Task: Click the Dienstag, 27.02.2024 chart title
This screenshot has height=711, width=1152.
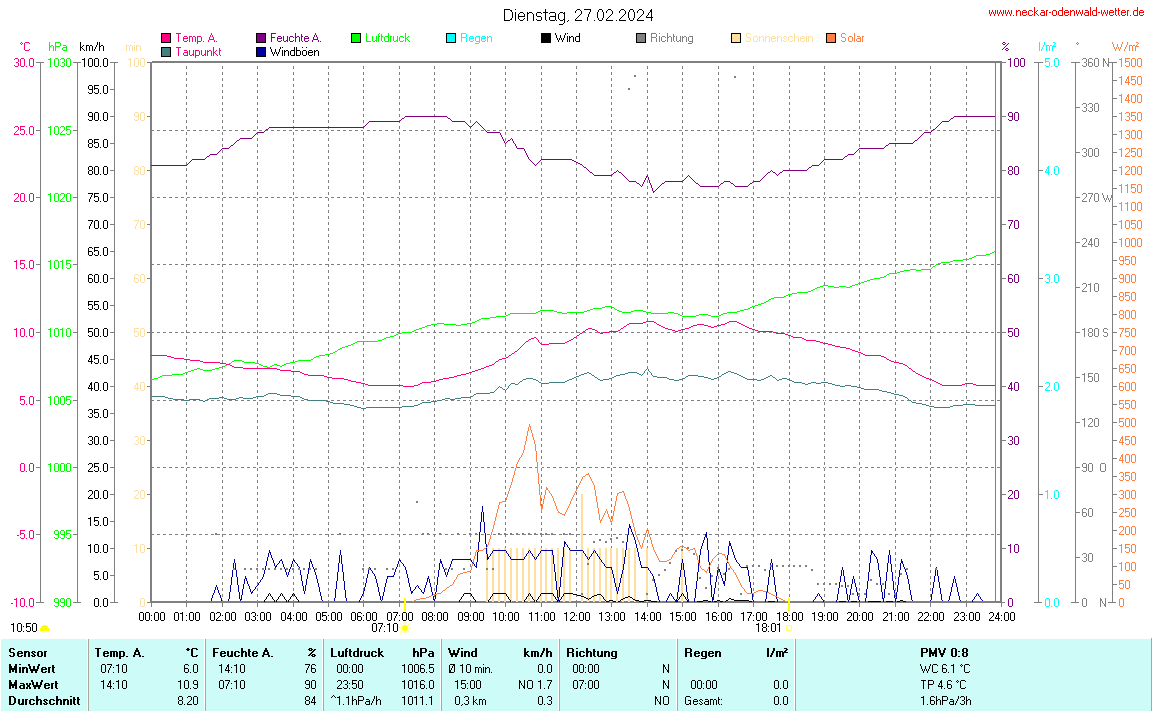Action: [x=578, y=15]
